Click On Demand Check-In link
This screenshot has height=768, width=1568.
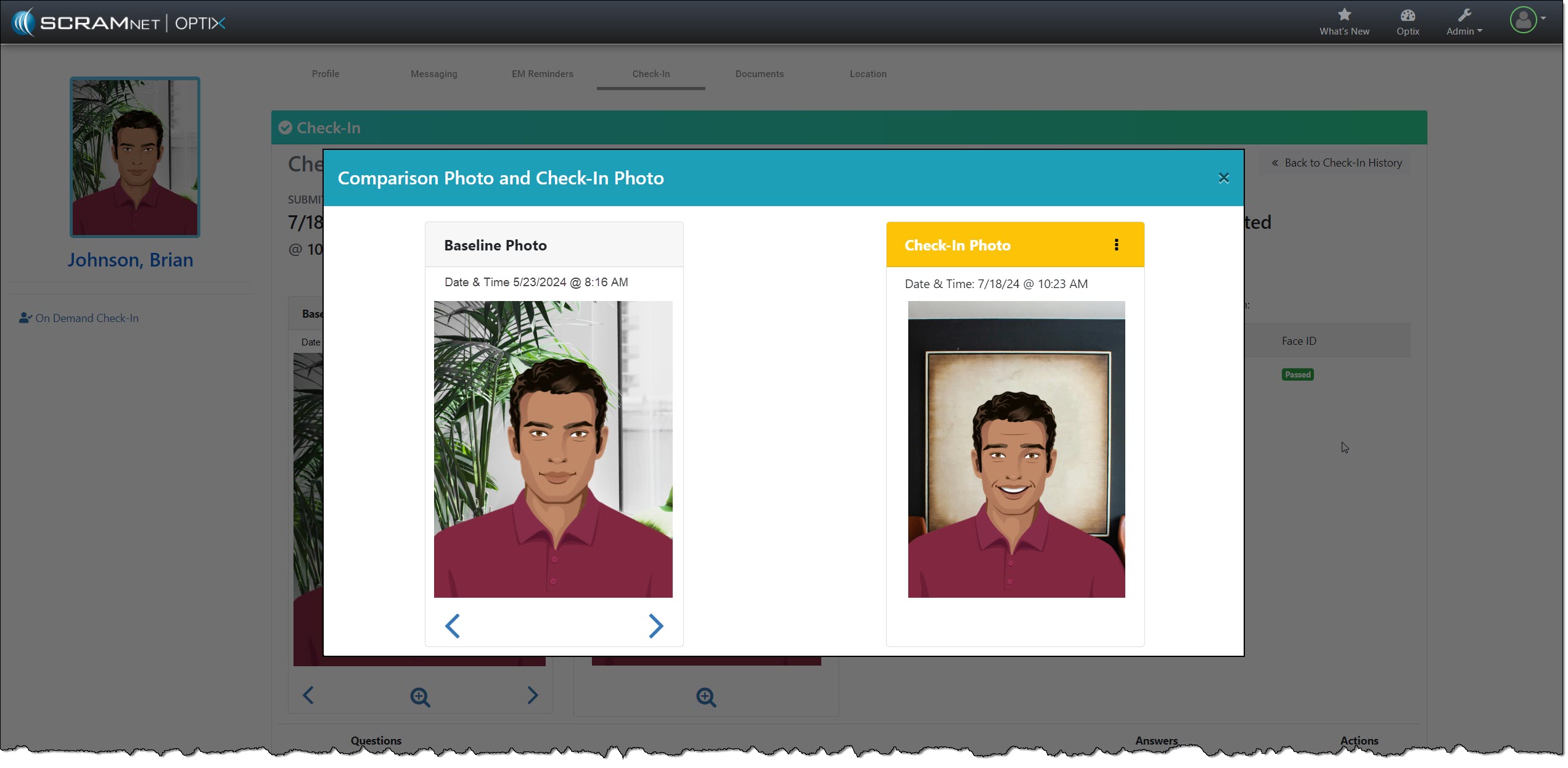(x=86, y=318)
